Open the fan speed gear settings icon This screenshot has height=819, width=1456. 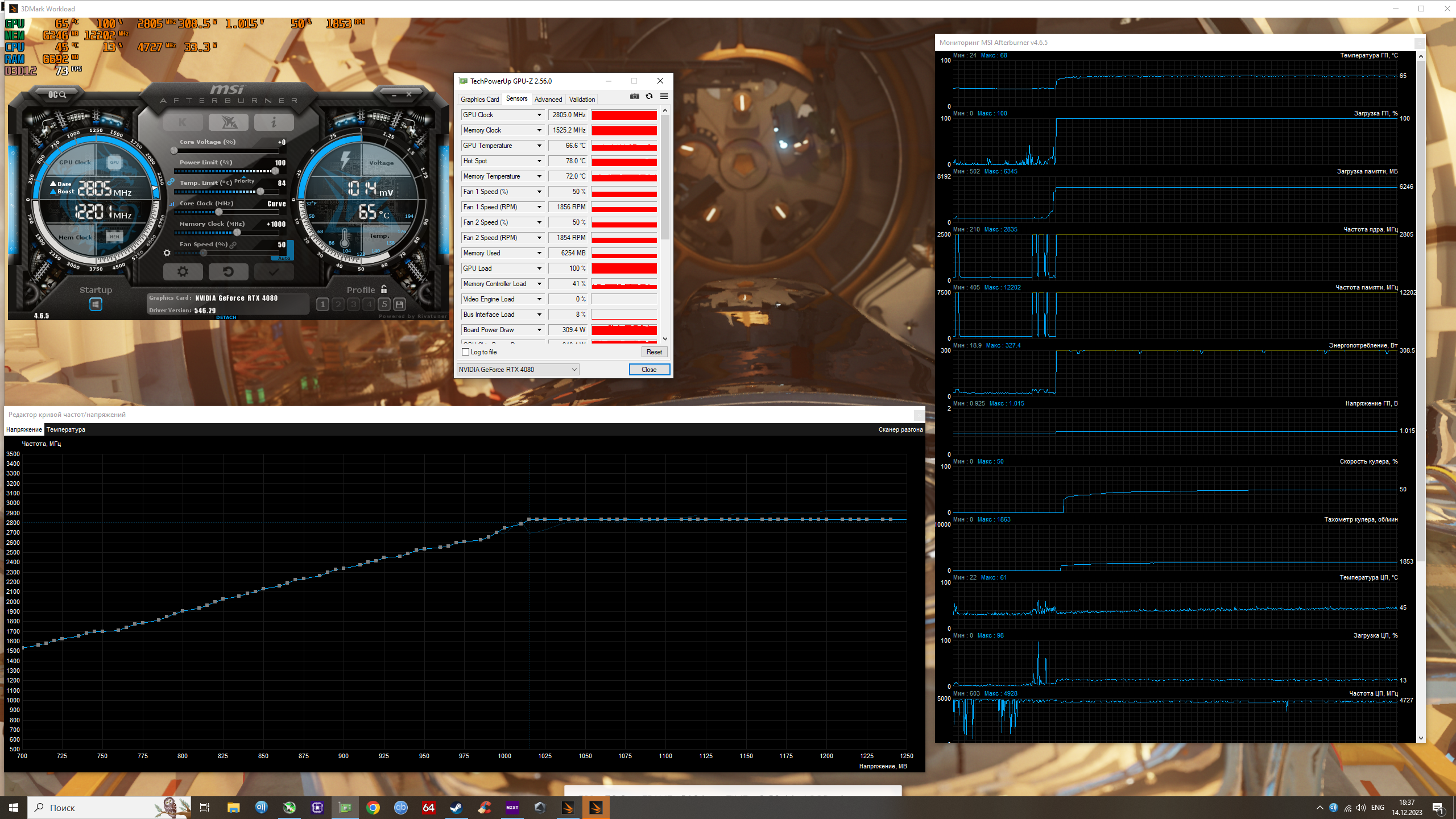coord(167,253)
